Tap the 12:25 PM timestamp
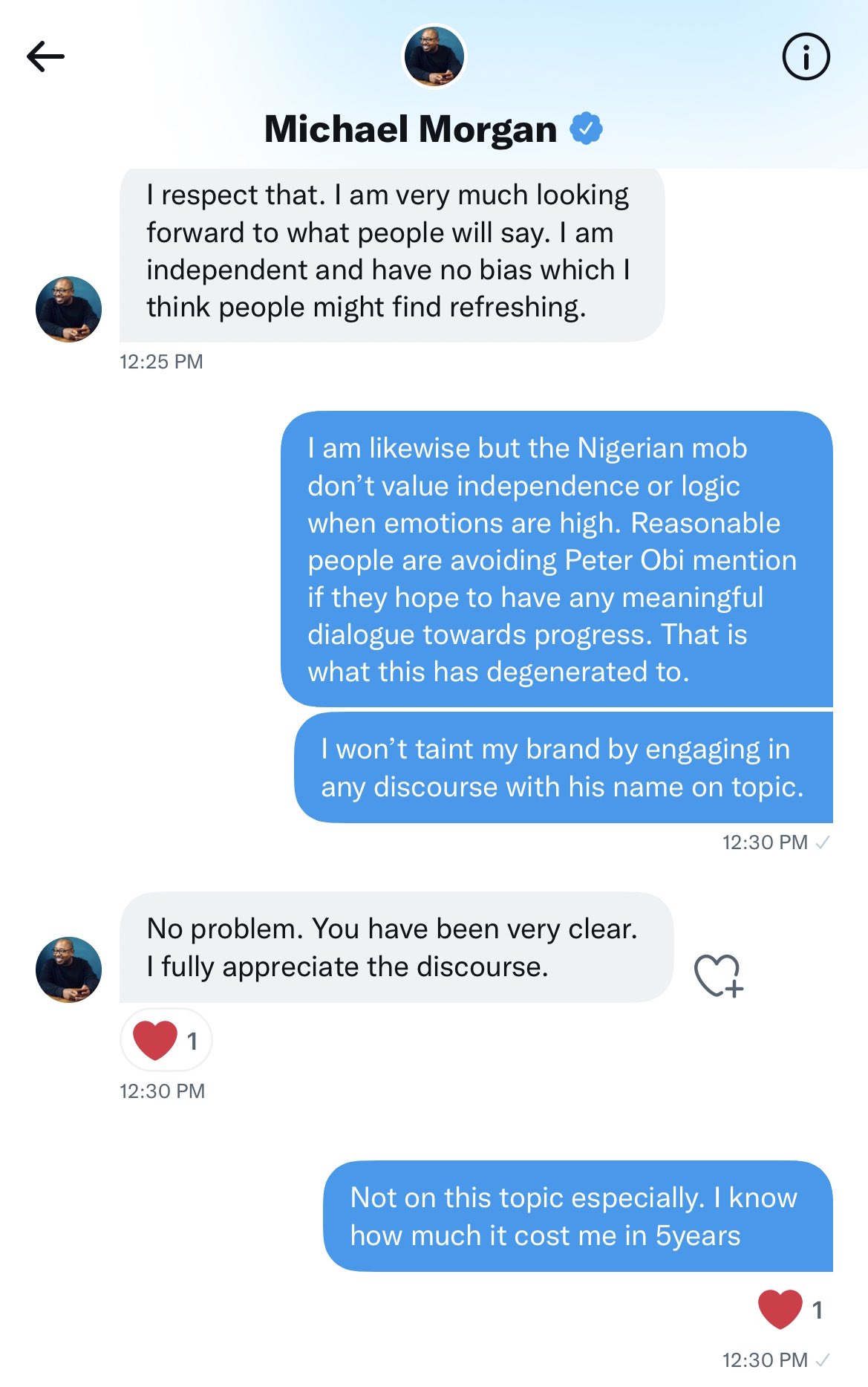Viewport: 868px width, 1387px height. (x=161, y=362)
